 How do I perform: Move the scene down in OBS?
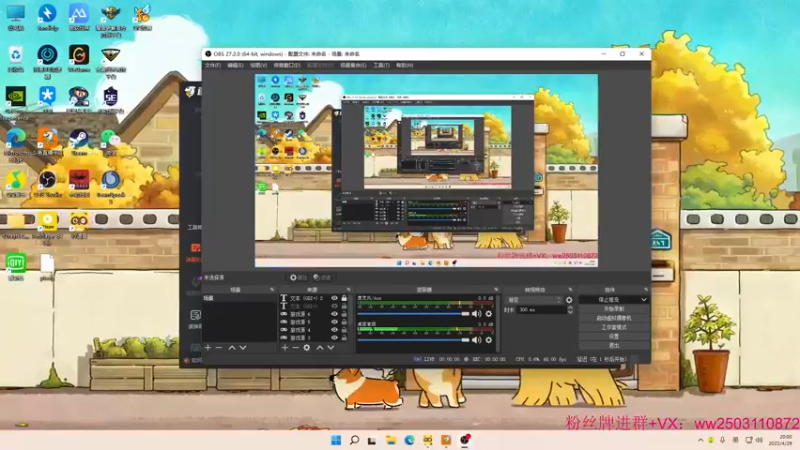click(x=243, y=347)
